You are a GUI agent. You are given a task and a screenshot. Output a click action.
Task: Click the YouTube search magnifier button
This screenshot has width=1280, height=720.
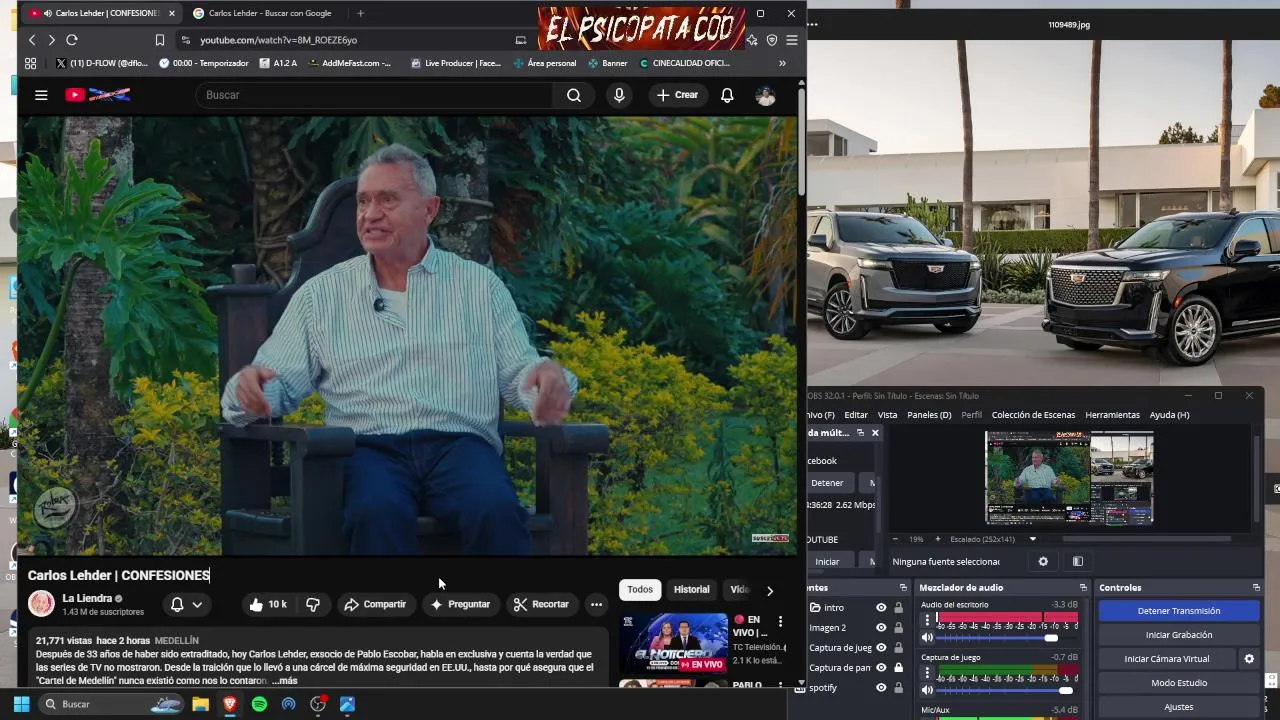point(574,95)
